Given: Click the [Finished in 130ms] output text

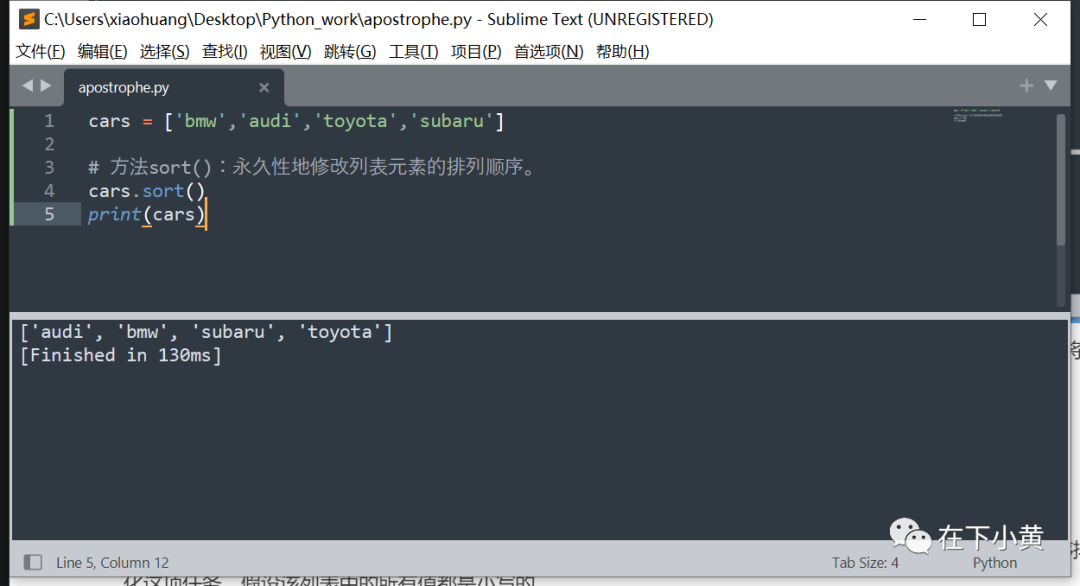Looking at the screenshot, I should (x=121, y=355).
